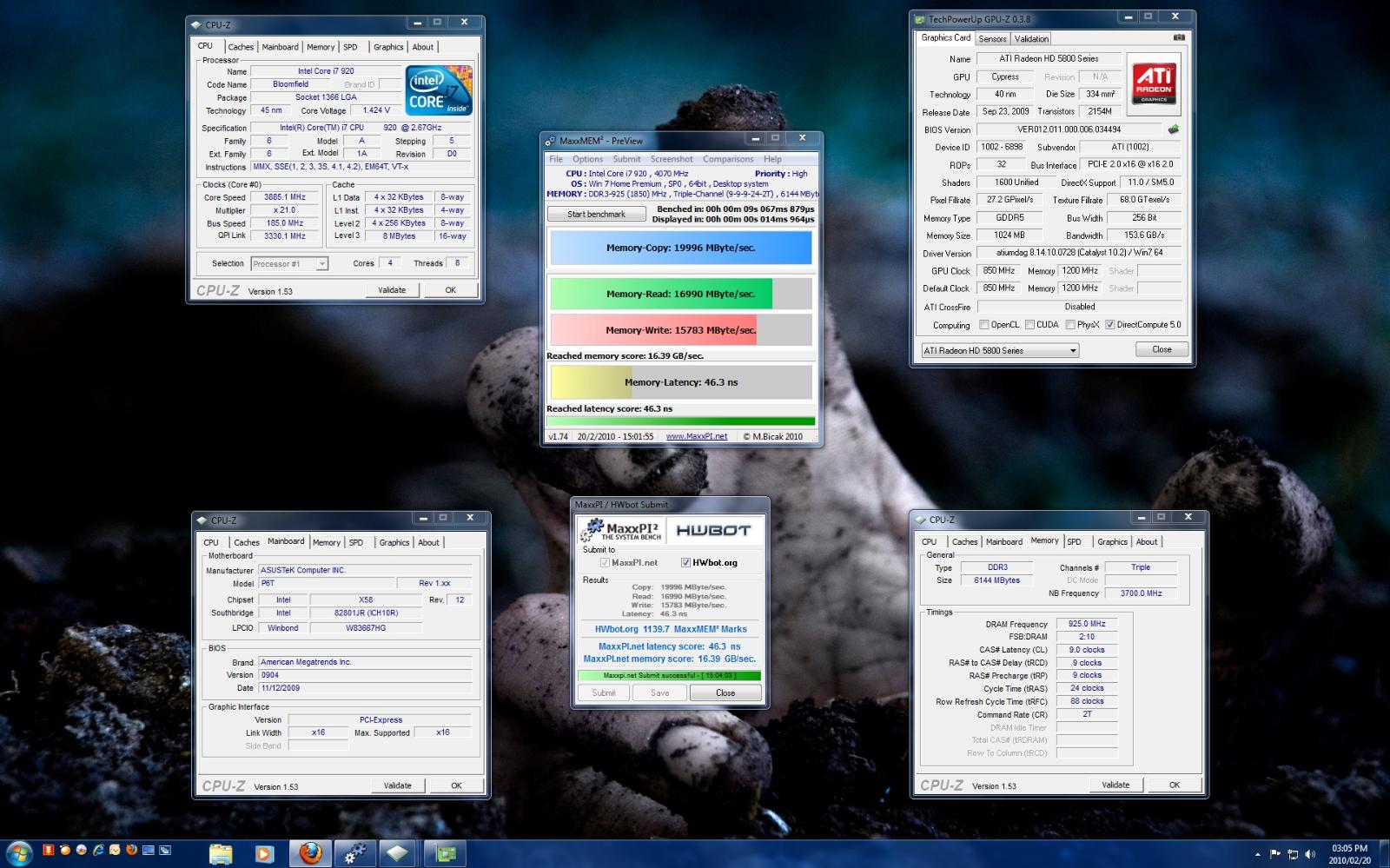Click Submit in HWbot Submit window
Viewport: 1390px width, 868px height.
pyautogui.click(x=604, y=692)
